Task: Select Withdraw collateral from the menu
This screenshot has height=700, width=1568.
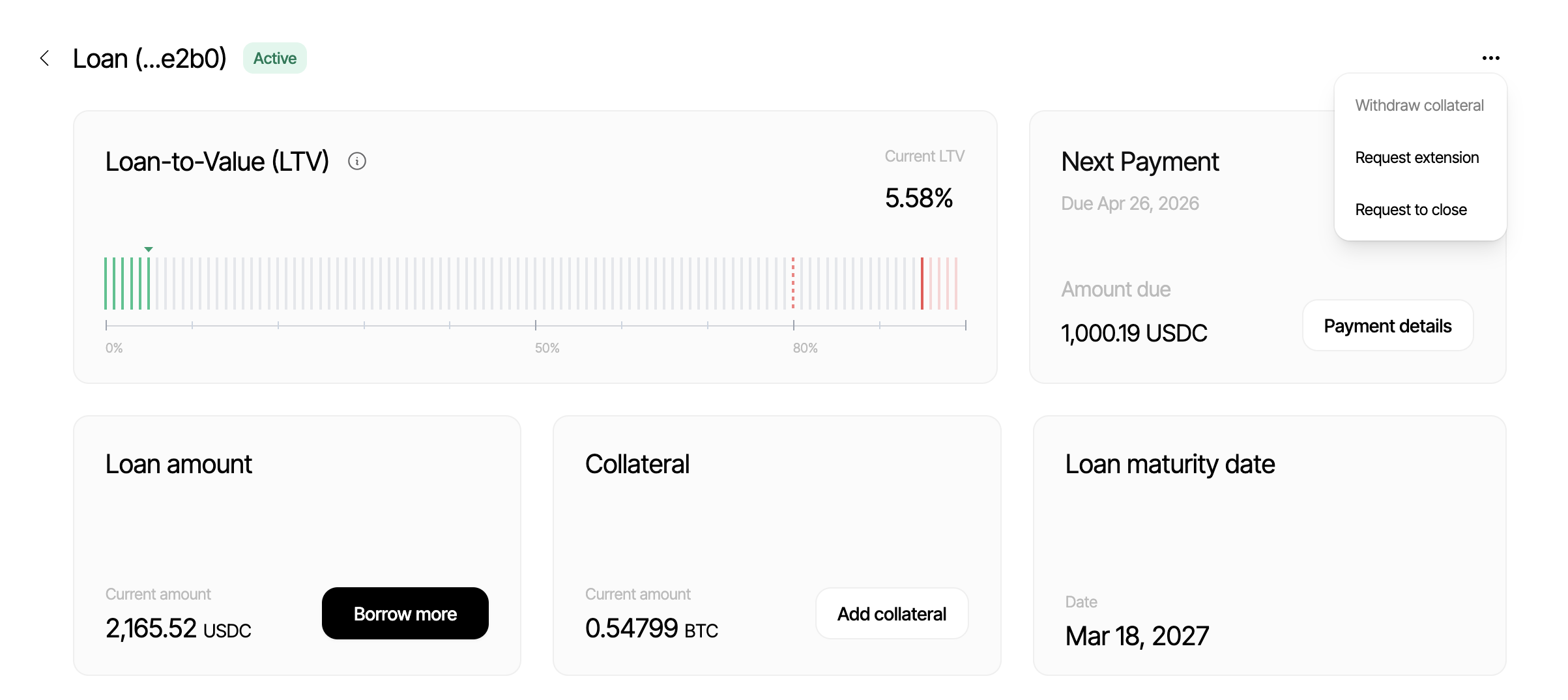Action: point(1419,105)
